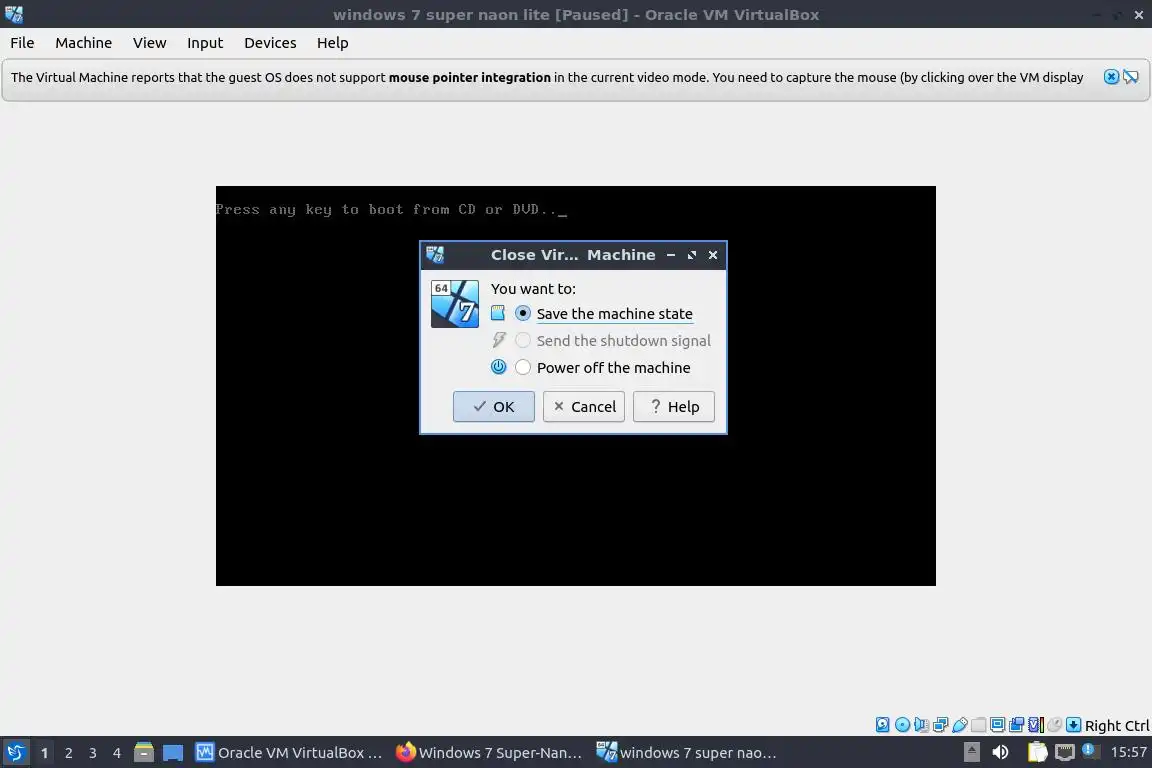Switch to virtual desktop 4
This screenshot has width=1152, height=768.
117,753
